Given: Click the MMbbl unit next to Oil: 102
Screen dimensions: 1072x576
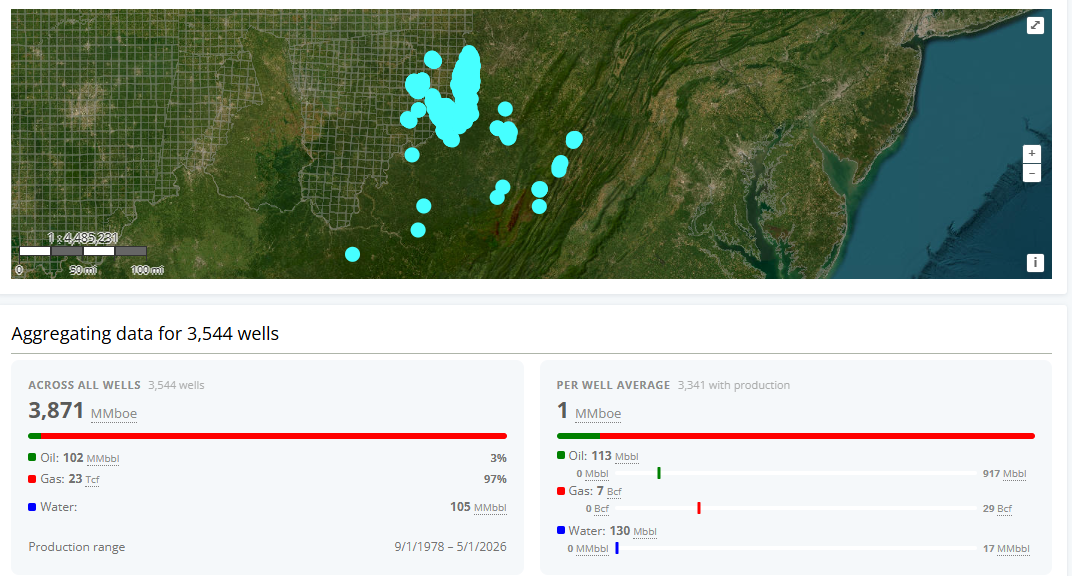Looking at the screenshot, I should click(x=103, y=458).
